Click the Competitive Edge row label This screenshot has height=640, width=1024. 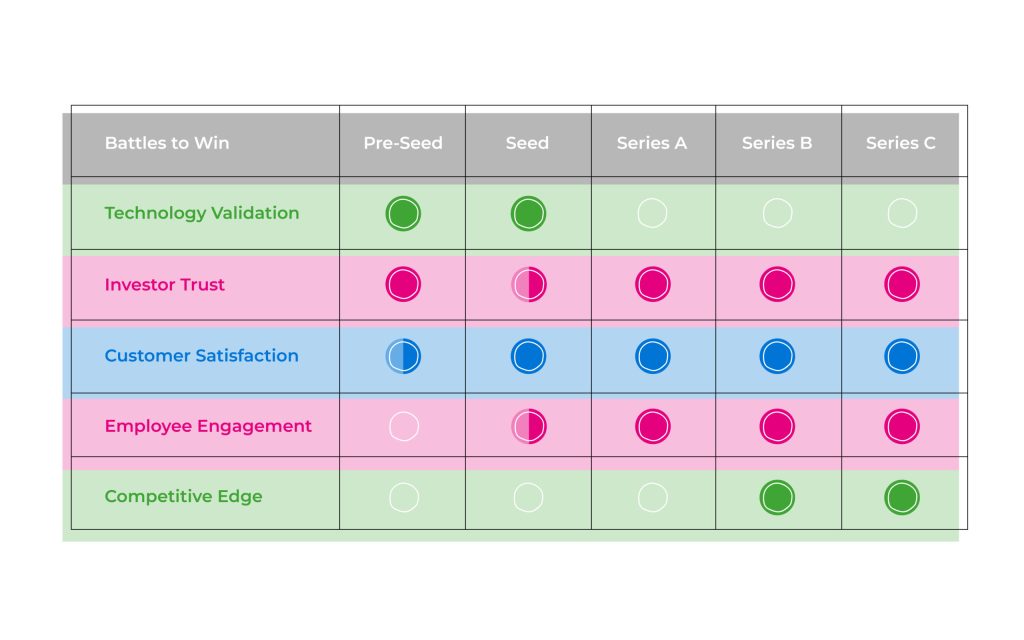pyautogui.click(x=184, y=497)
